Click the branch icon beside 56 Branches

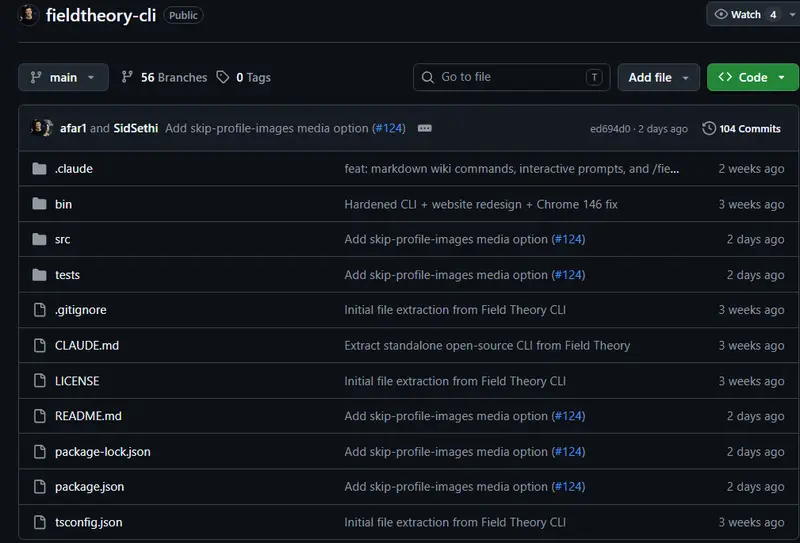pos(127,77)
